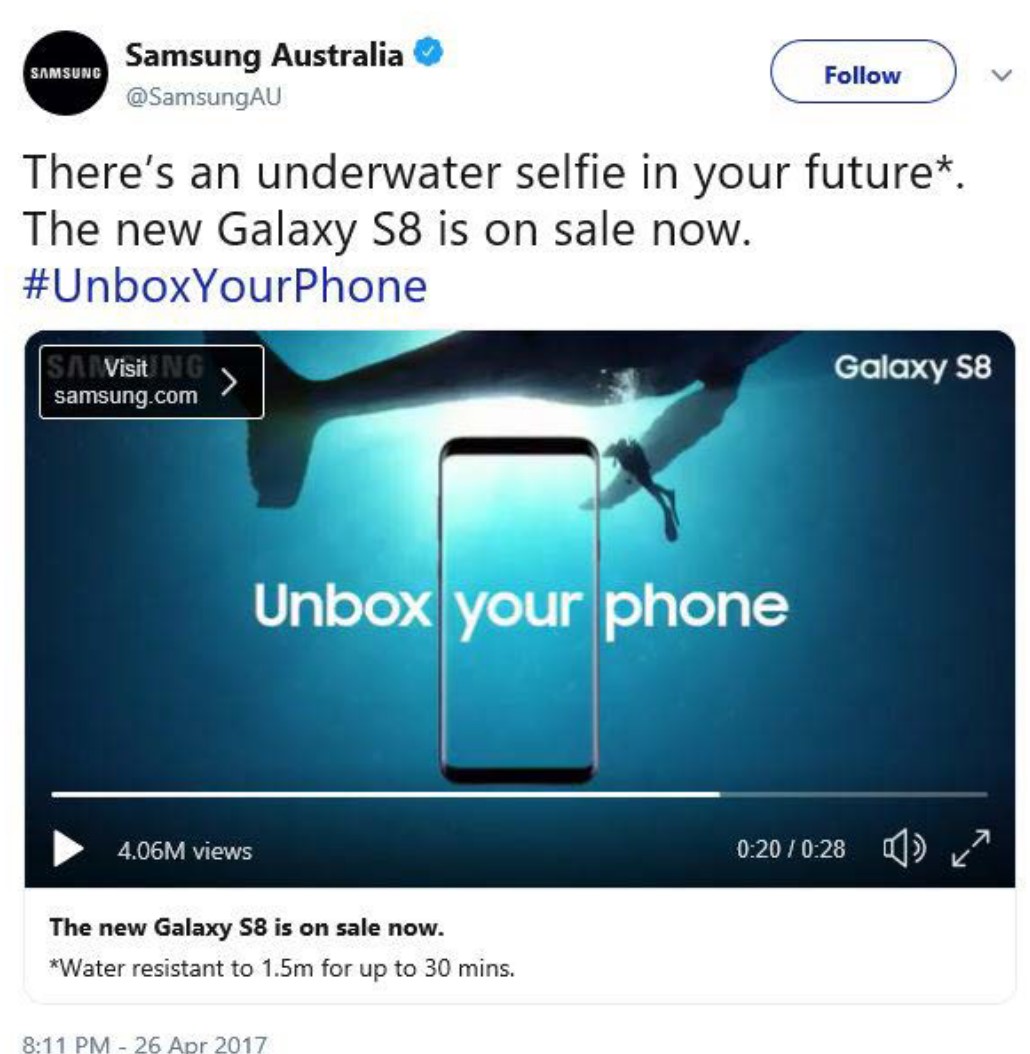Click the @SamsungAU handle
Viewport: 1030px width, 1054px height.
click(203, 97)
